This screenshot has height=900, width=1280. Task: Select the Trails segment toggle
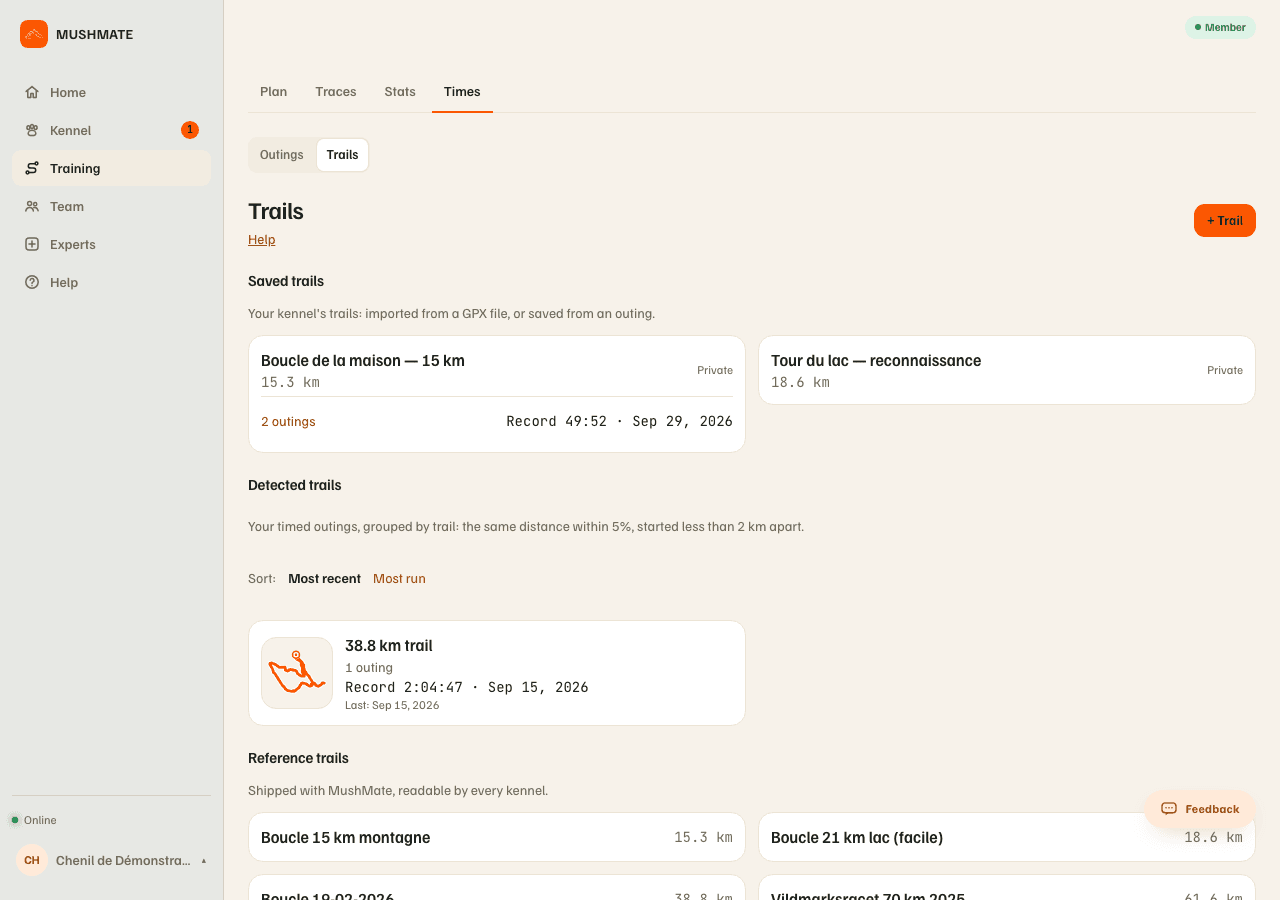tap(342, 155)
